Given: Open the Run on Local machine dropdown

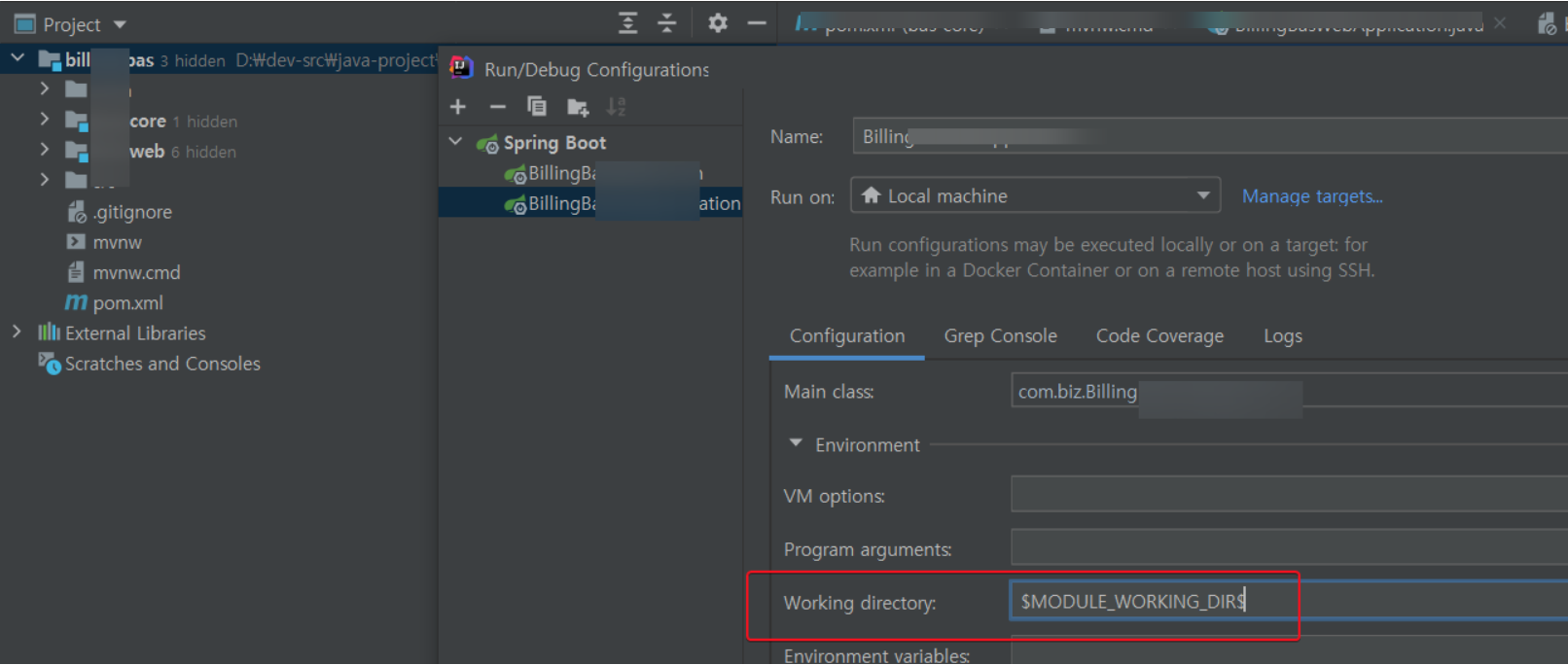Looking at the screenshot, I should point(1035,195).
